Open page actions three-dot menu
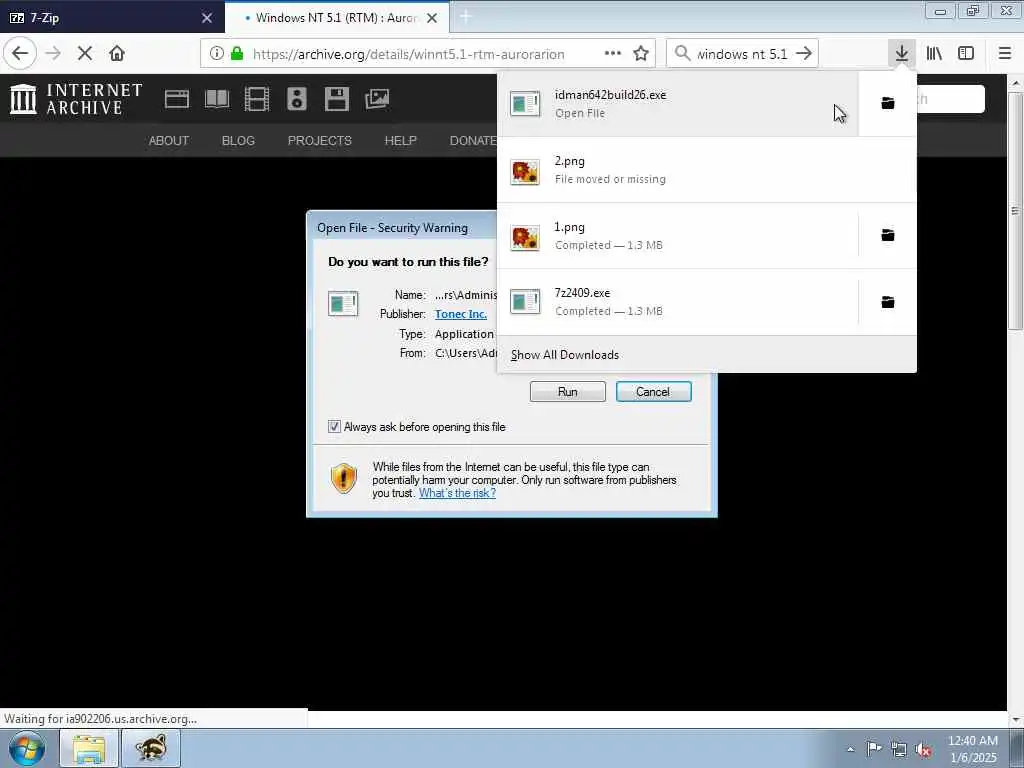The image size is (1024, 768). pyautogui.click(x=613, y=54)
